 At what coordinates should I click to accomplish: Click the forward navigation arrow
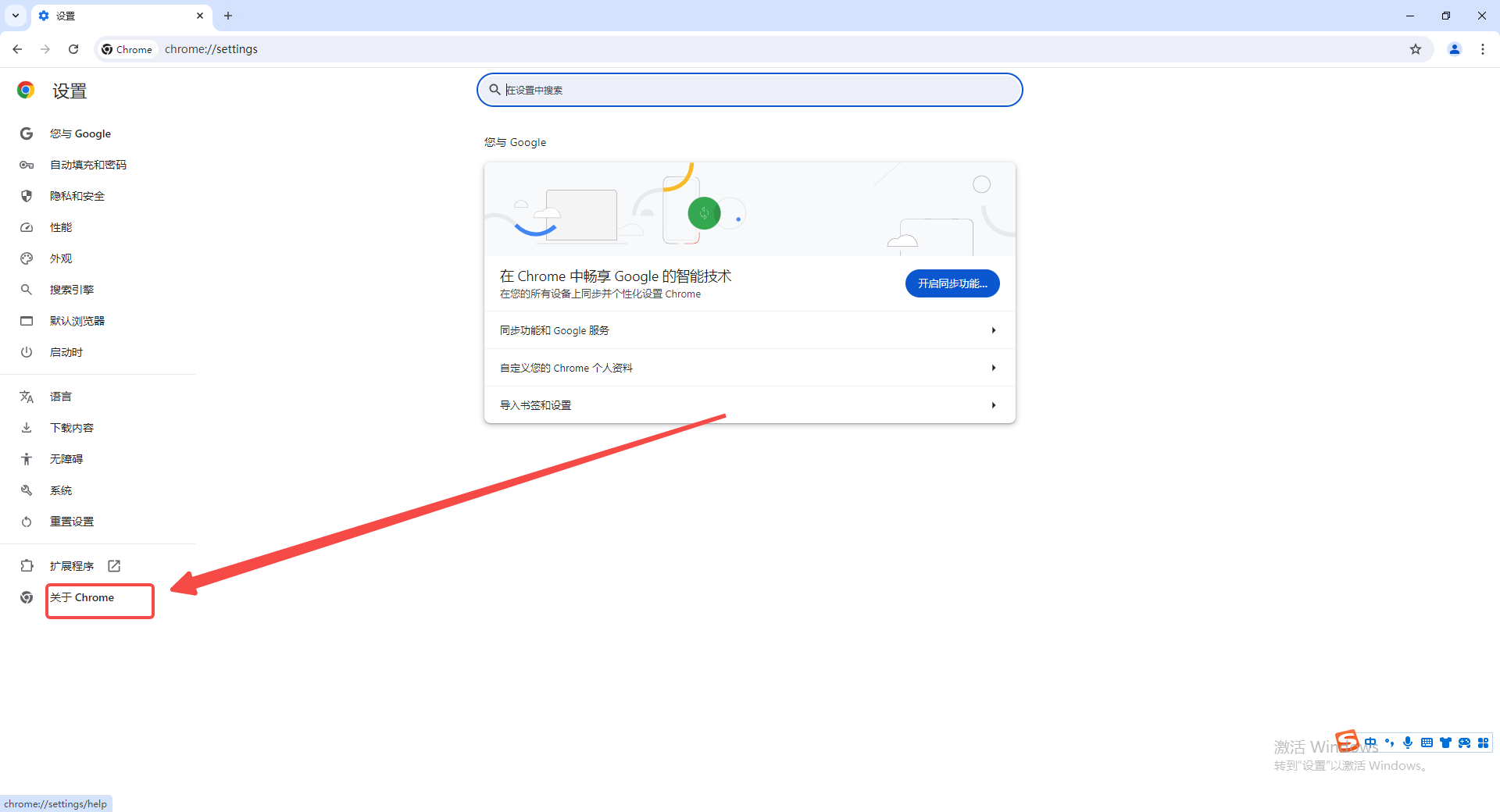point(45,49)
